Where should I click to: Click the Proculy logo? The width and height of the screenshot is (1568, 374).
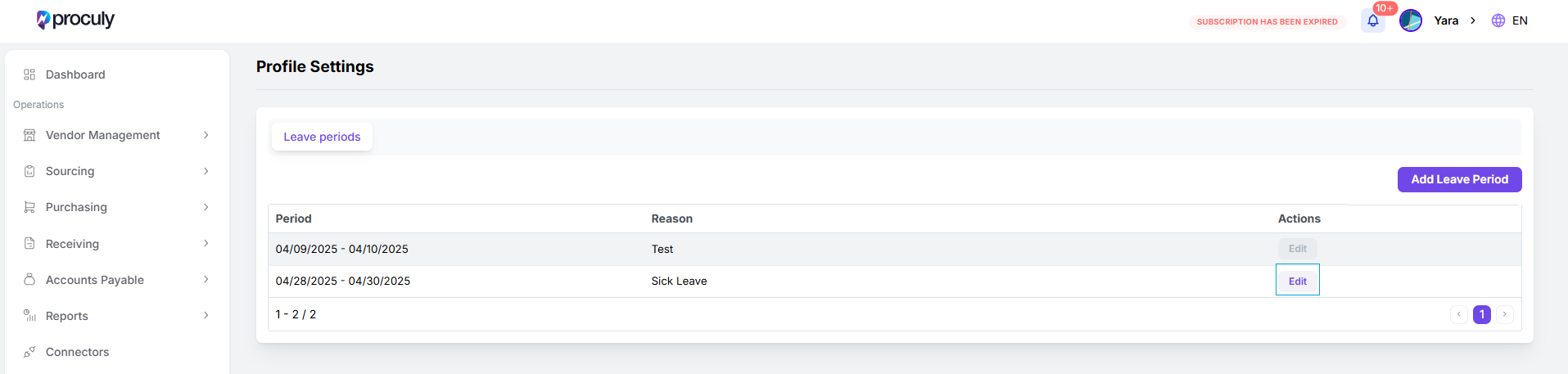75,20
